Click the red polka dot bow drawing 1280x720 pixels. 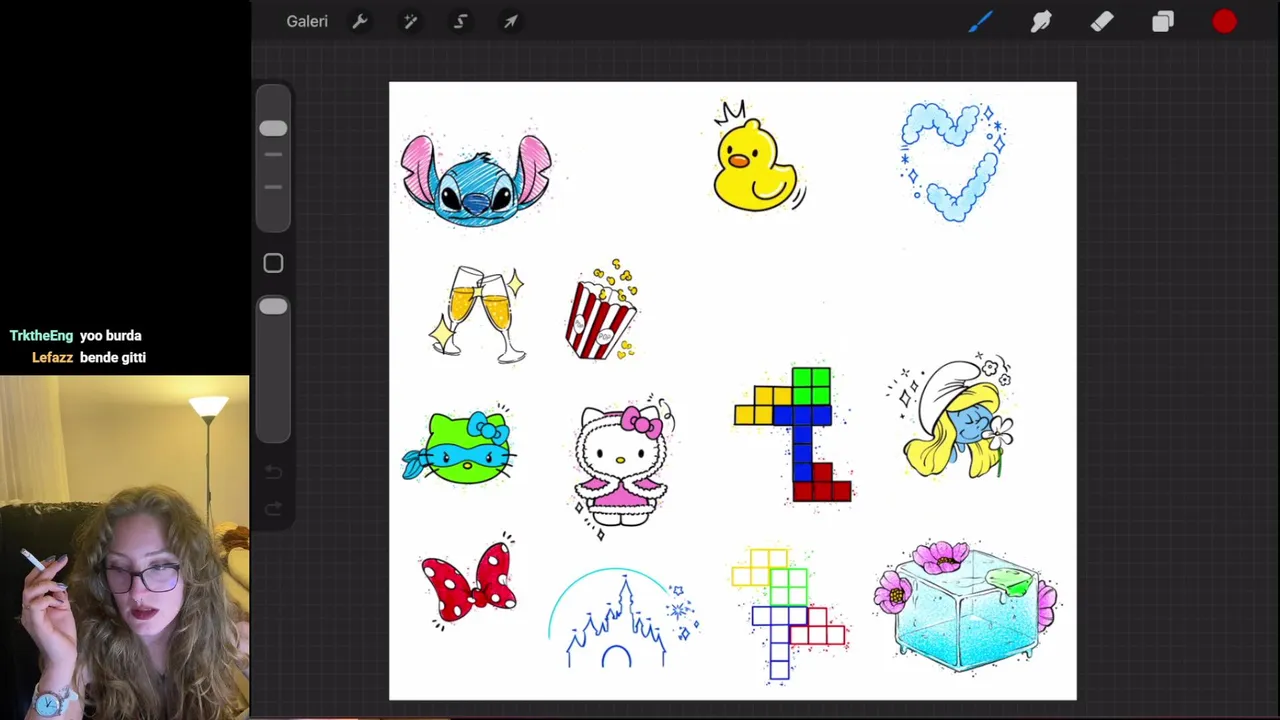(x=468, y=582)
